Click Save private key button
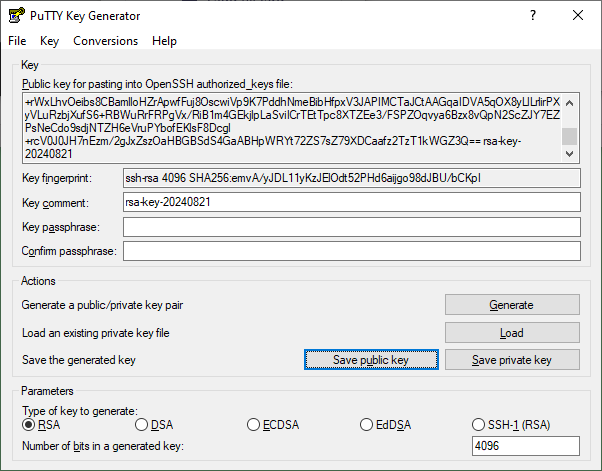Screen dimensions: 602x471 coord(512,360)
